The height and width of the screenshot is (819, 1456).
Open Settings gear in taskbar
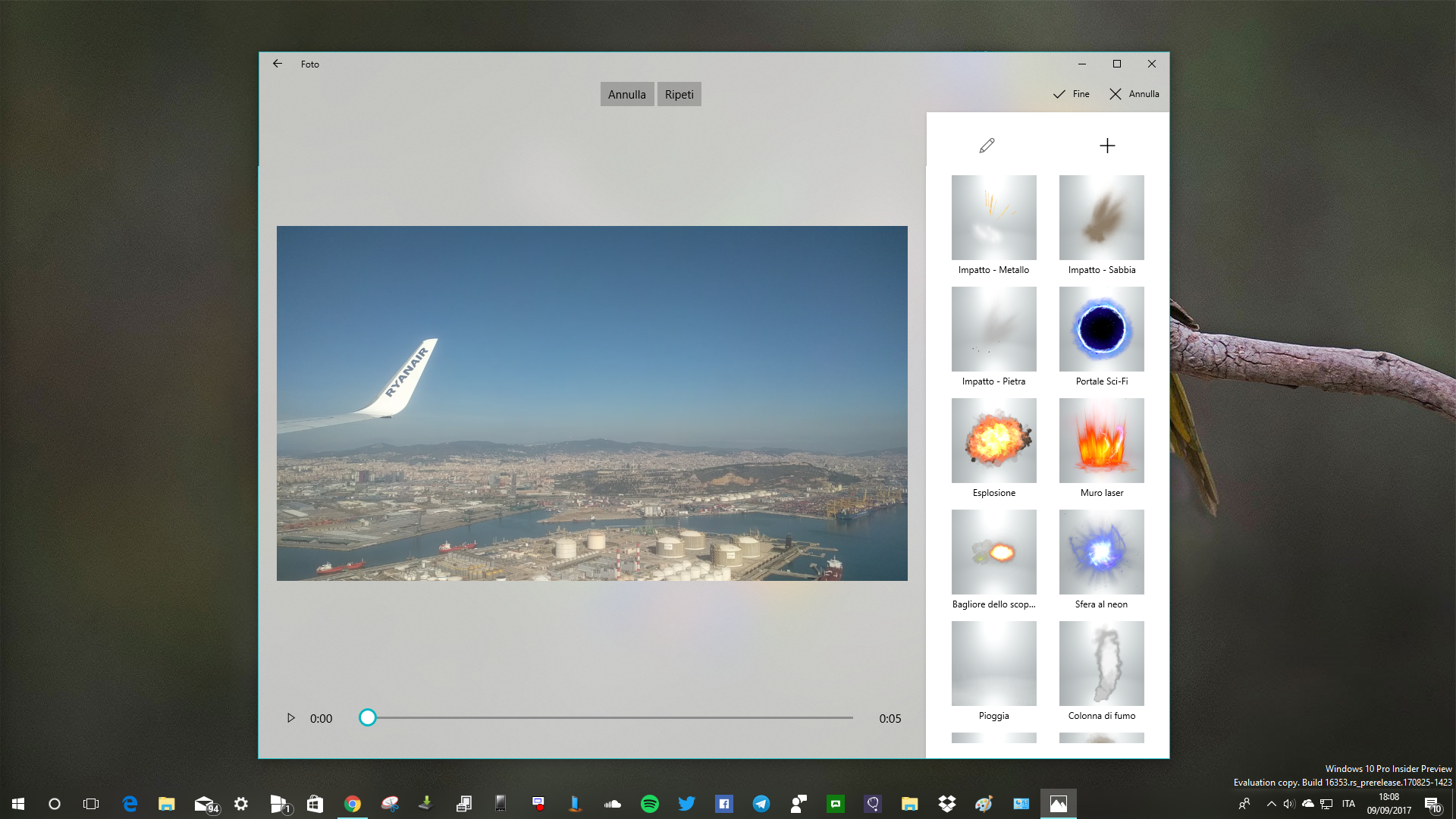241,804
